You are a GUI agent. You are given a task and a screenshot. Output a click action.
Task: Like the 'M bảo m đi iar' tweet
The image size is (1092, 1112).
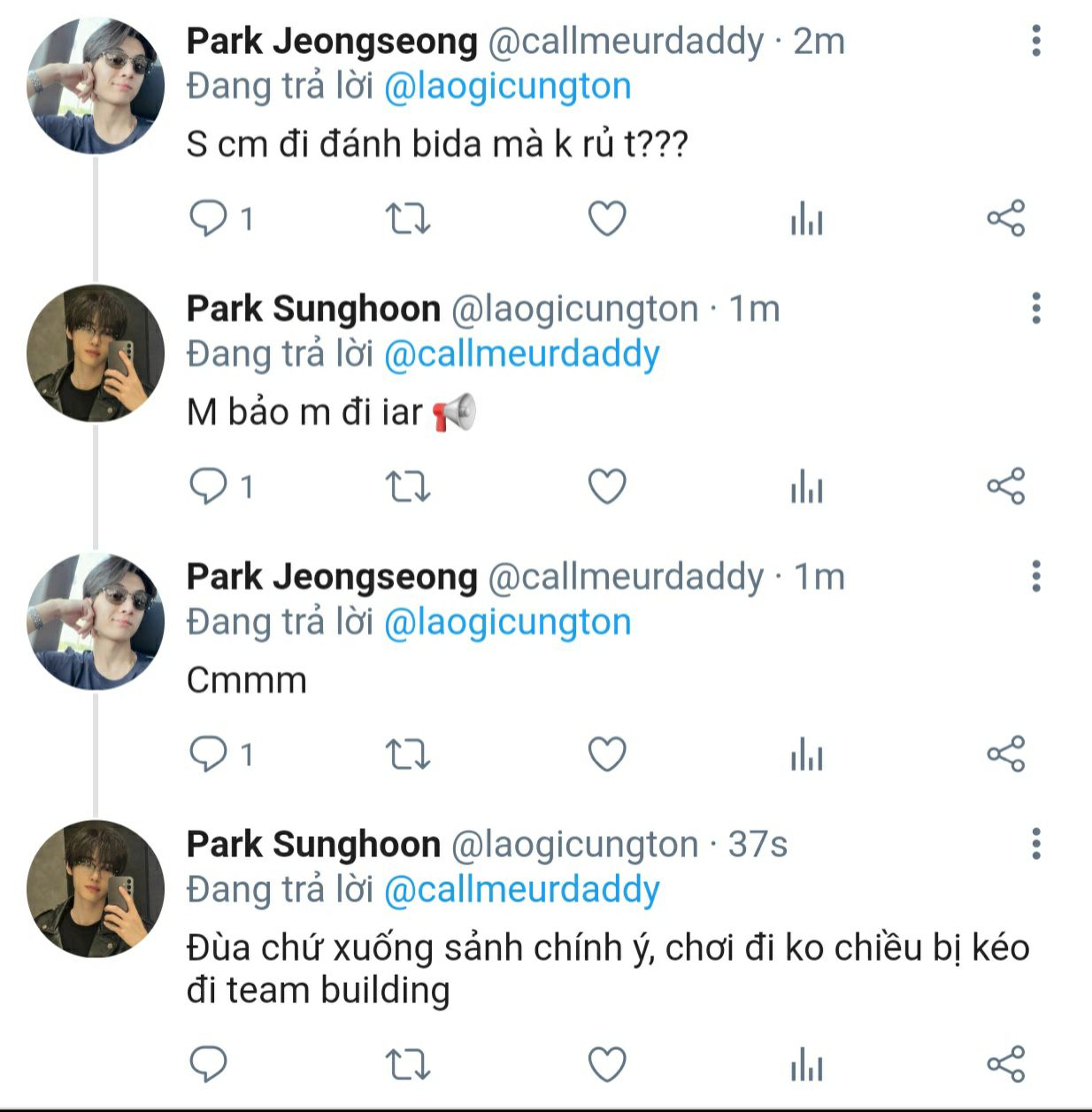[x=607, y=487]
